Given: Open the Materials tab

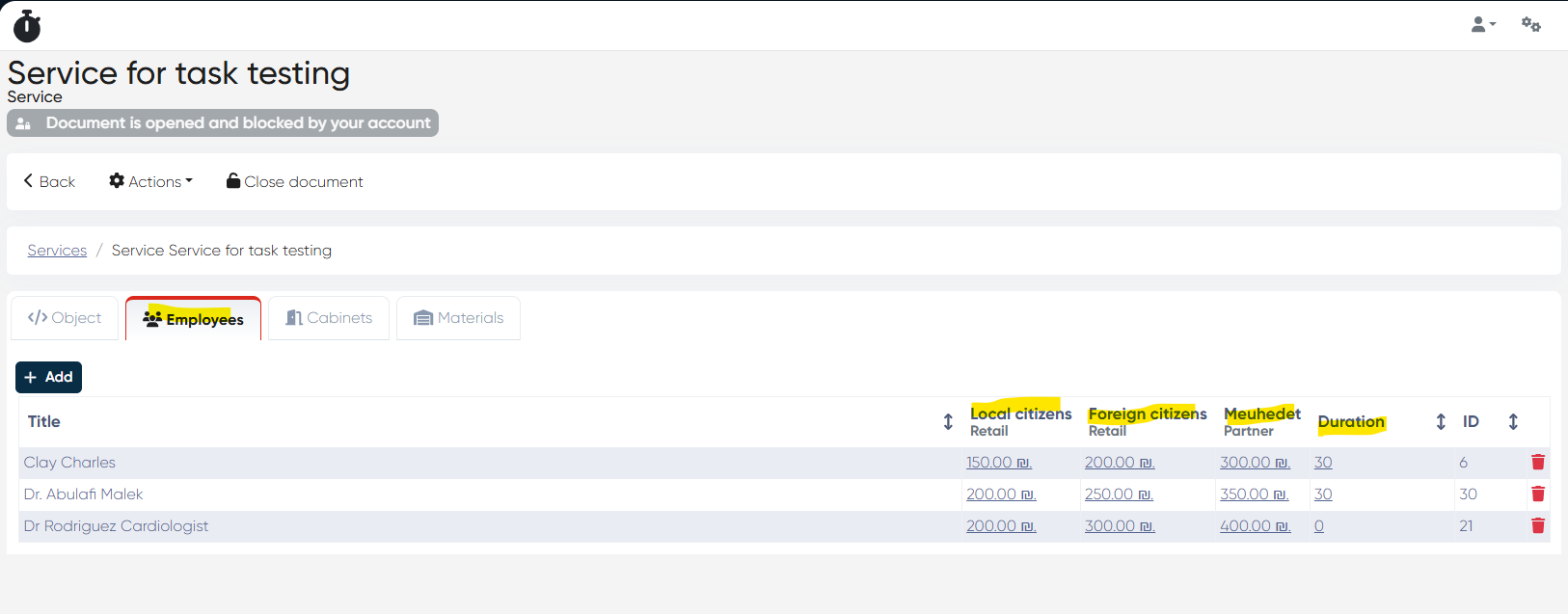Looking at the screenshot, I should (459, 318).
